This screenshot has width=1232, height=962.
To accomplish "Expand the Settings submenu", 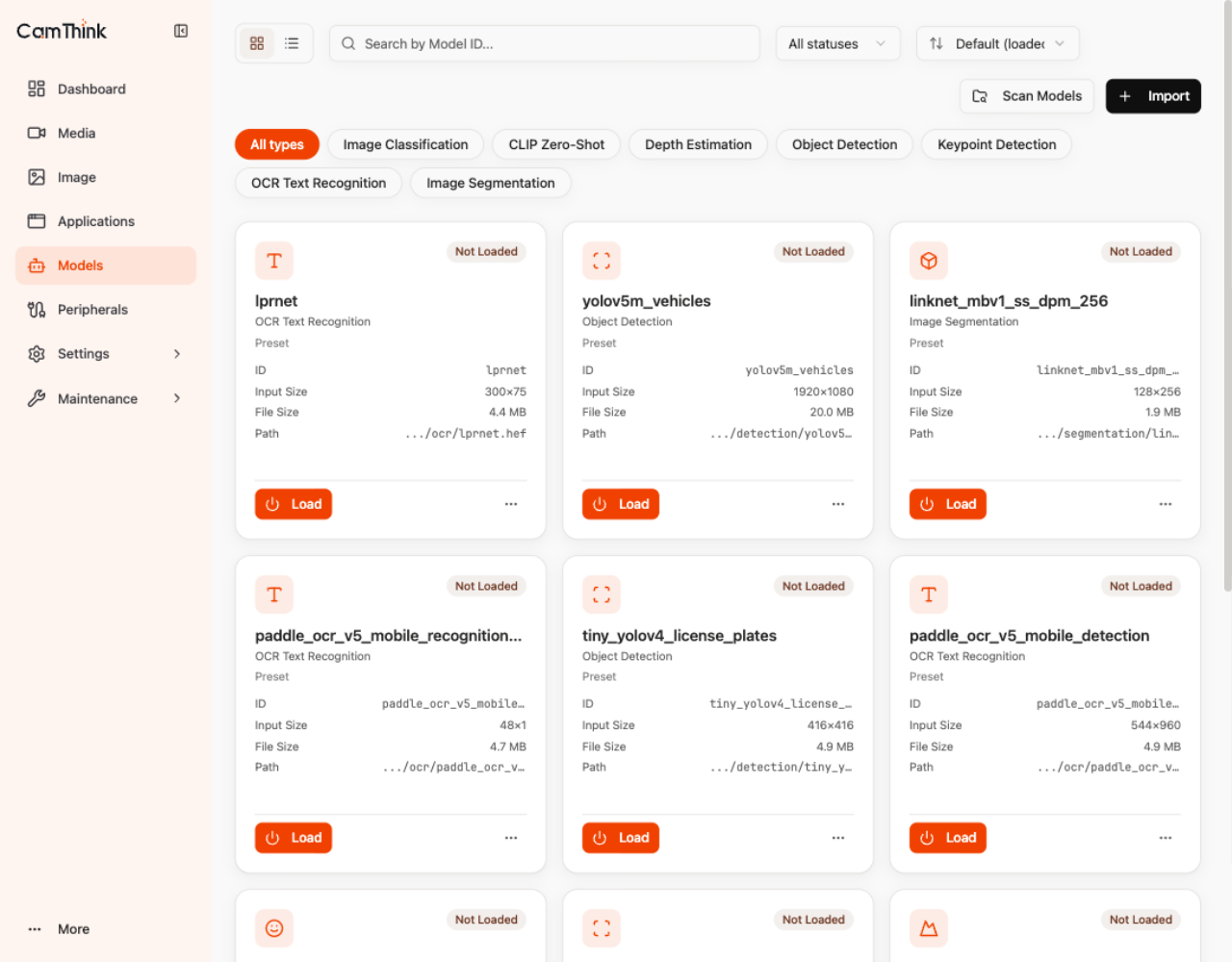I will [x=106, y=354].
